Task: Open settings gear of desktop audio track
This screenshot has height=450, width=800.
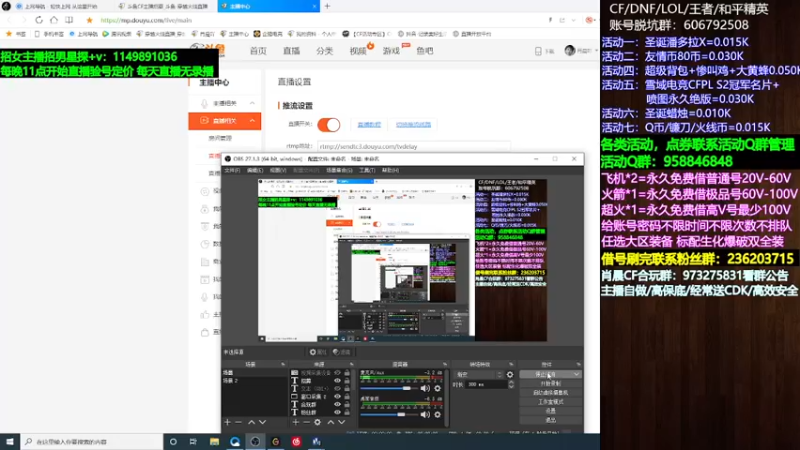Action: 437,414
